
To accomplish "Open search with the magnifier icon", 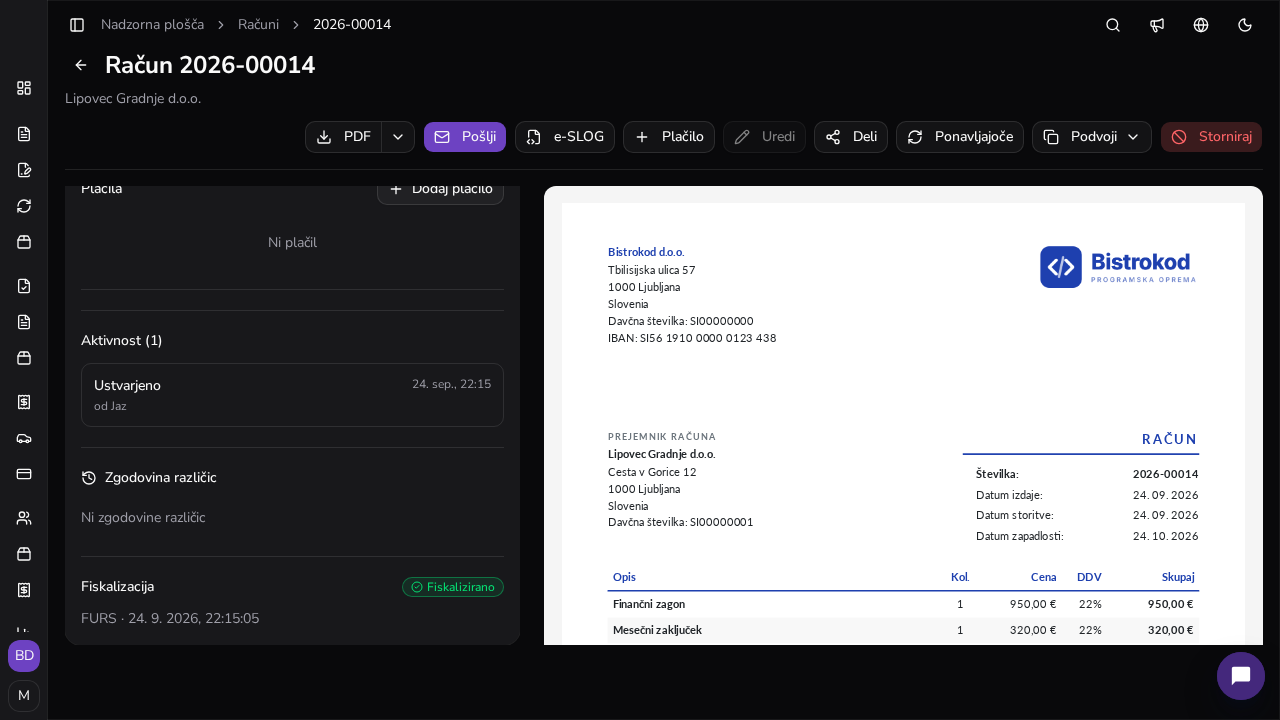I will pos(1113,25).
